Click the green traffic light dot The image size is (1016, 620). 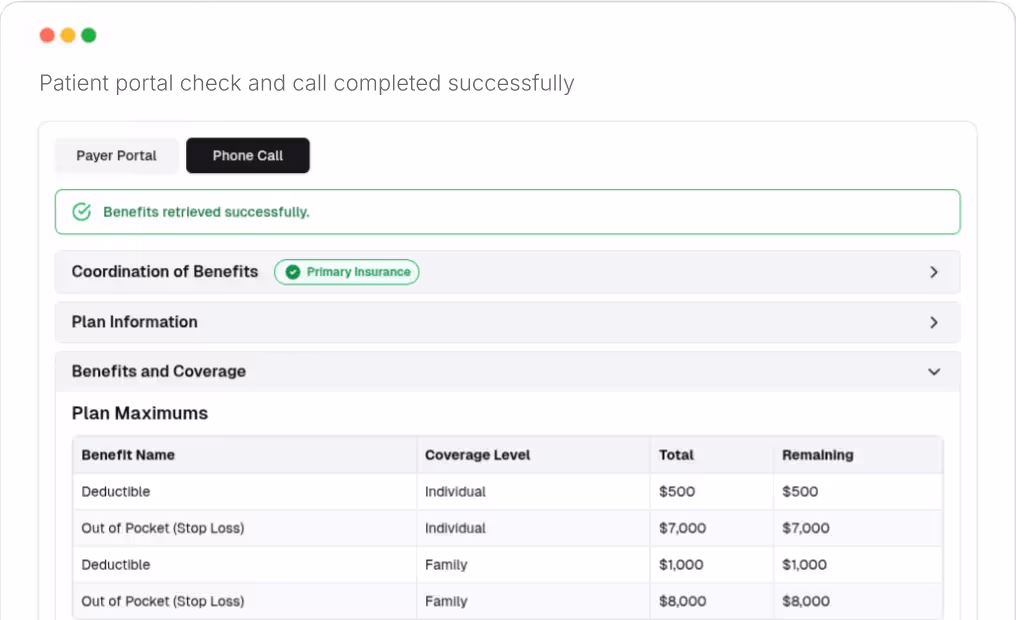[x=89, y=34]
